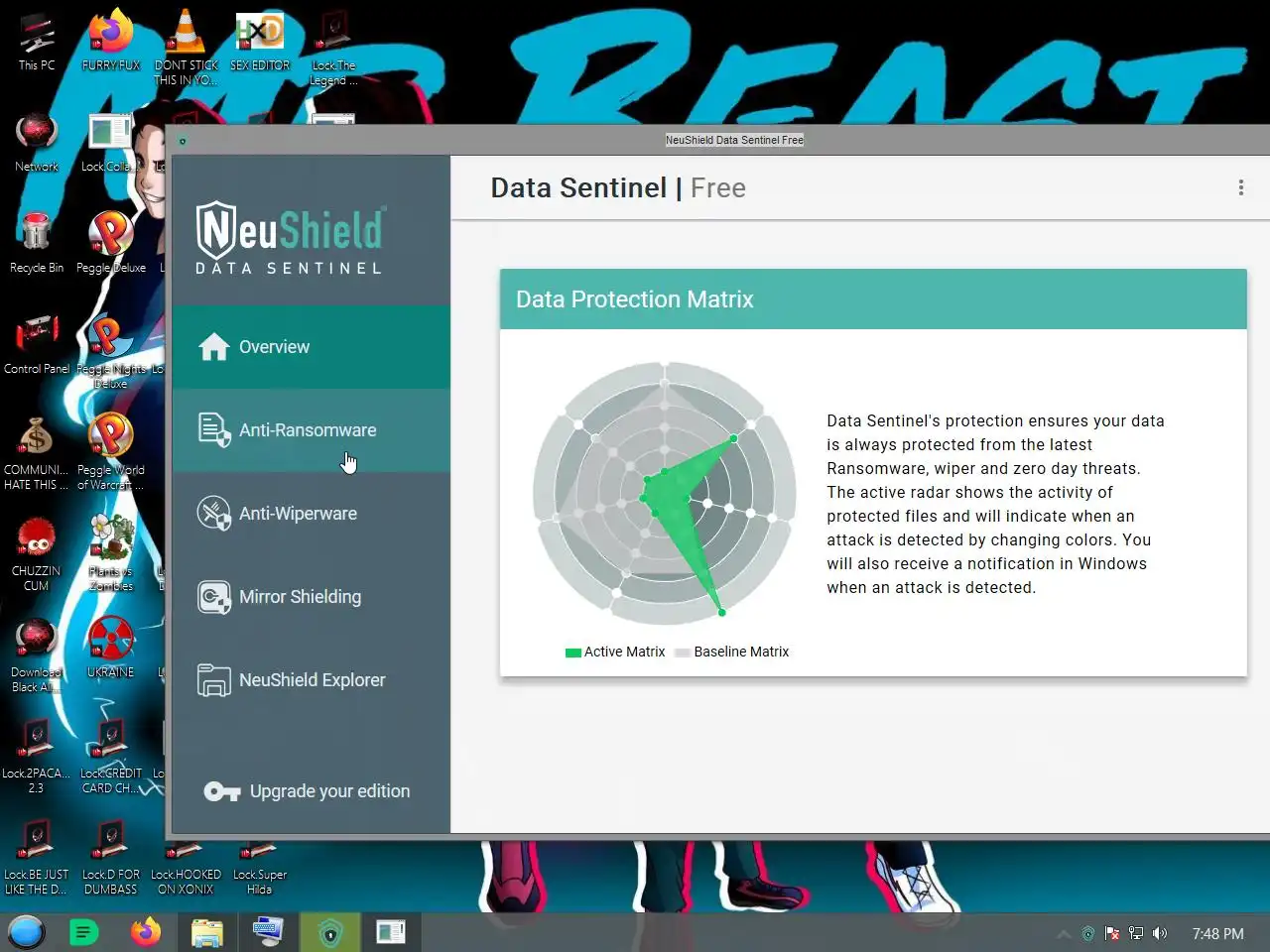Click the Data Protection Matrix header
The width and height of the screenshot is (1270, 952).
tap(873, 299)
